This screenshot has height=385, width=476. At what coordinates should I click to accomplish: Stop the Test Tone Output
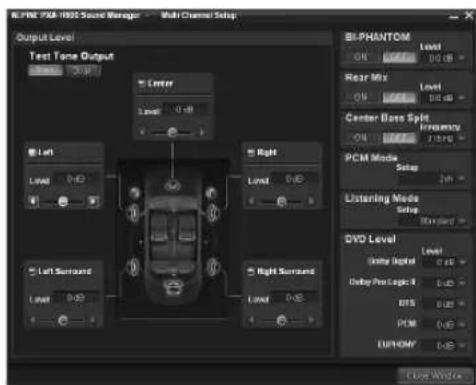[x=82, y=70]
